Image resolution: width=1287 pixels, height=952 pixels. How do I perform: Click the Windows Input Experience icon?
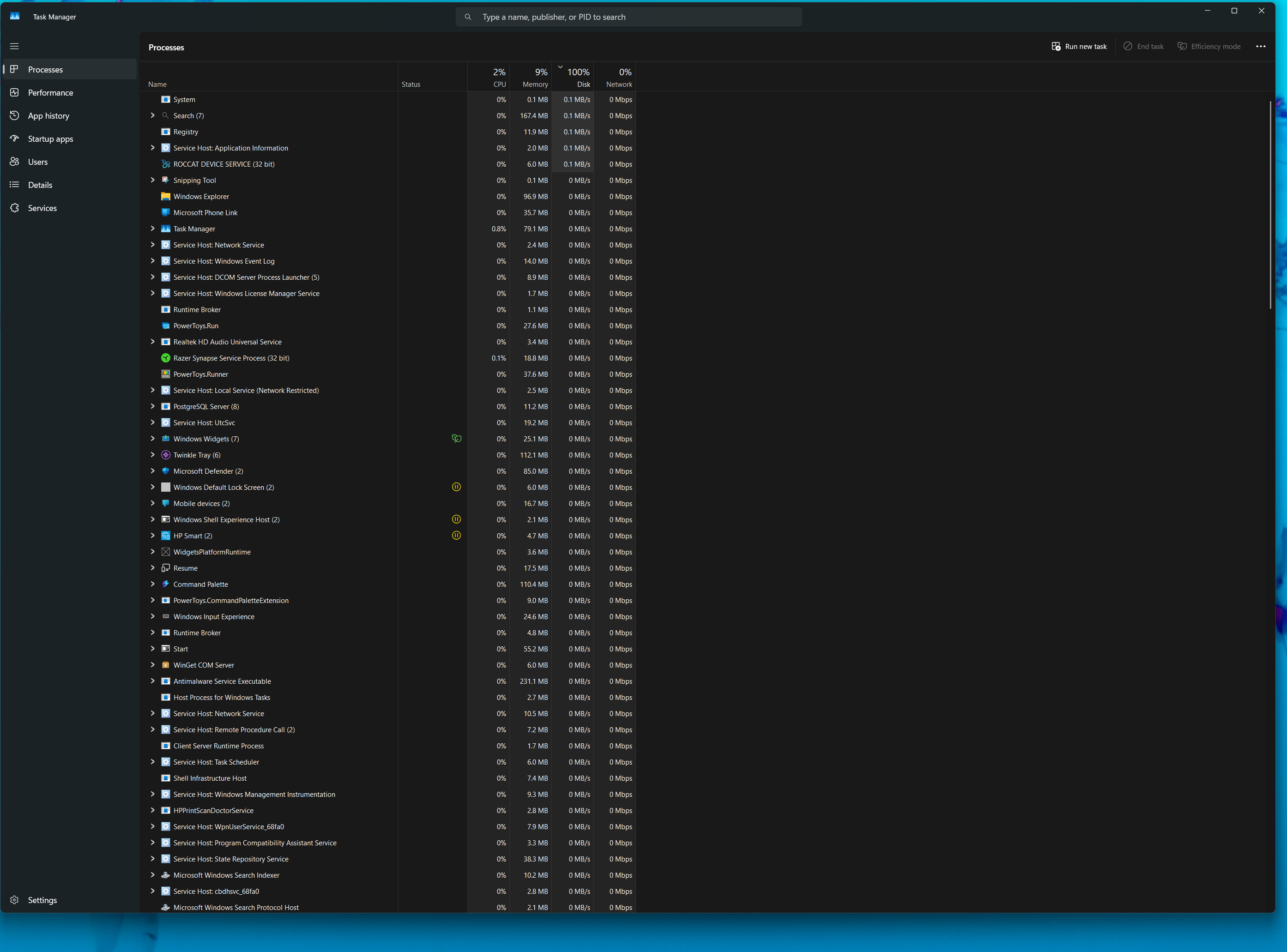165,616
